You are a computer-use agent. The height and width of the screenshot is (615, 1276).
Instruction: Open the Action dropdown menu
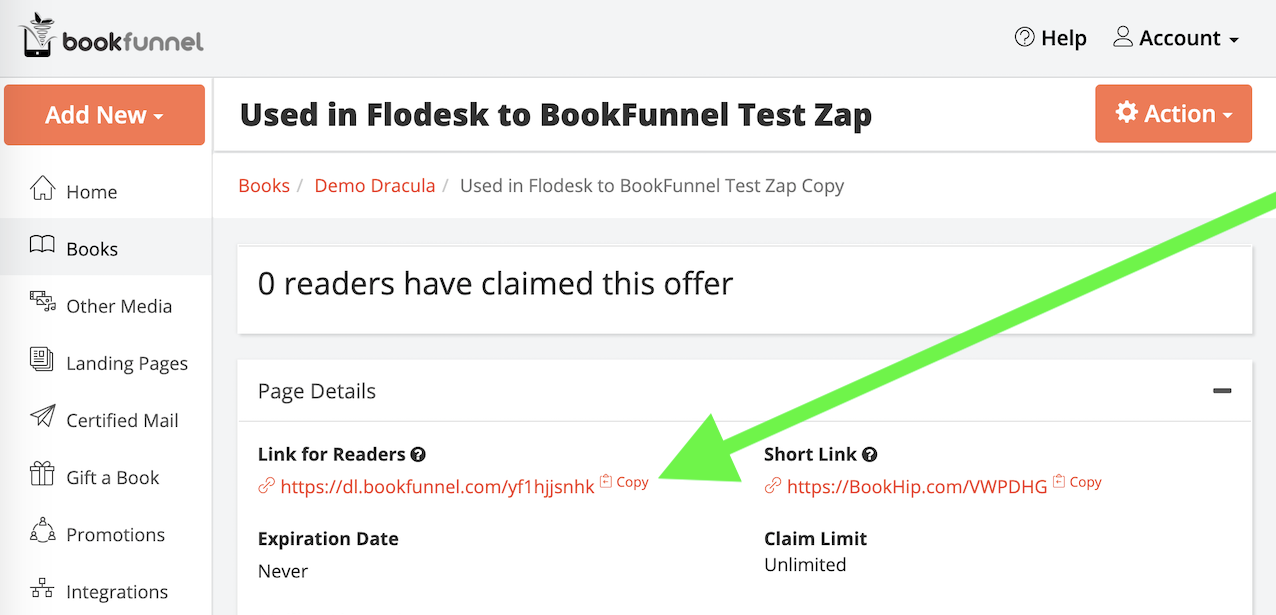point(1173,113)
